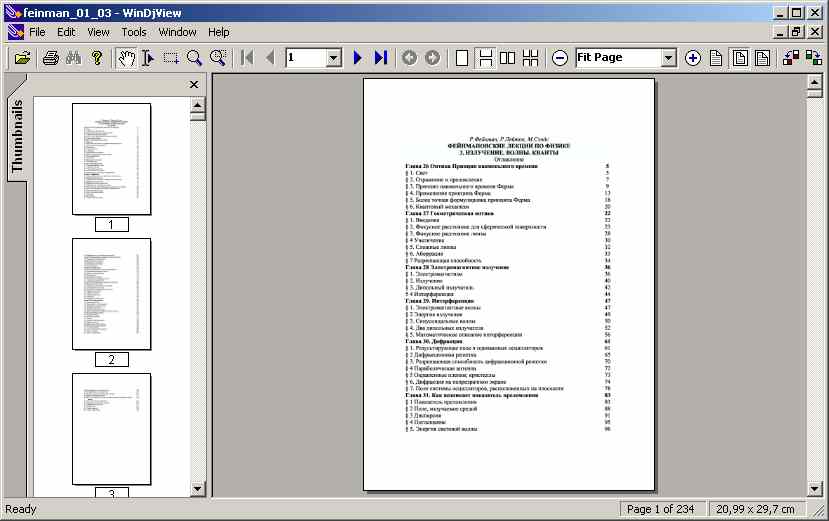
Task: Click the yellow question mark help icon
Action: tap(97, 58)
